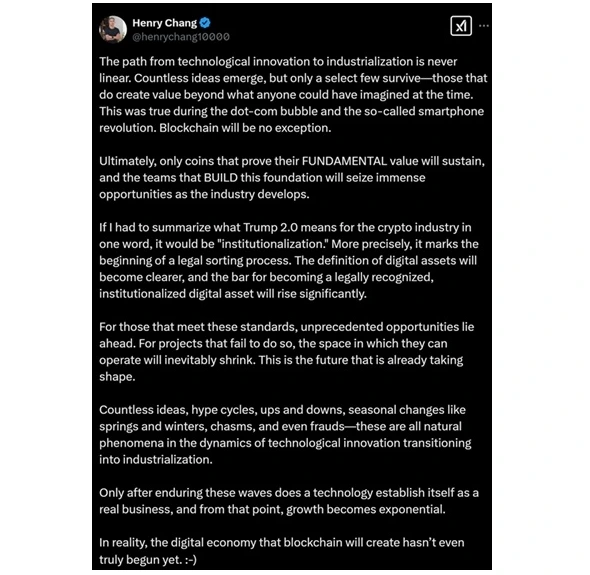
Task: Click the :-) emoticon at the post's end
Action: pyautogui.click(x=191, y=560)
